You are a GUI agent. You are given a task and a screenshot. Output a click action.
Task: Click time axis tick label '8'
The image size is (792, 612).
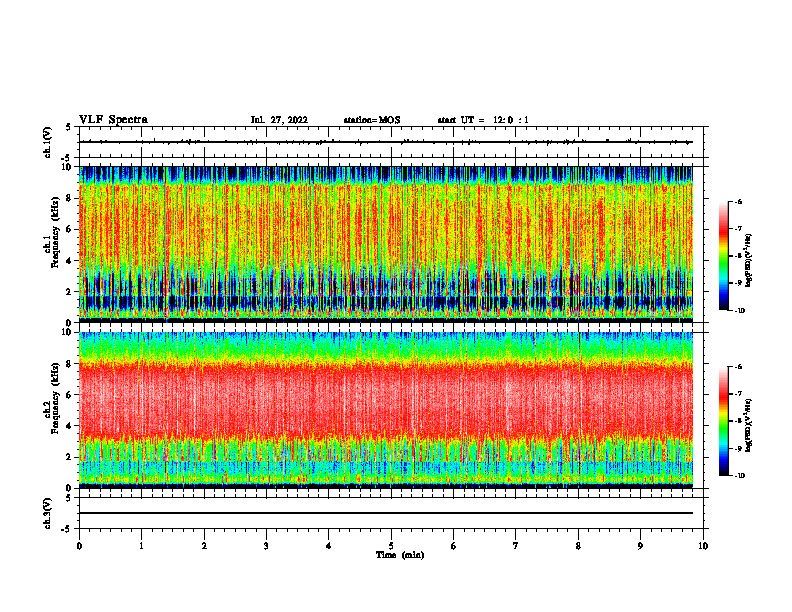pos(578,546)
